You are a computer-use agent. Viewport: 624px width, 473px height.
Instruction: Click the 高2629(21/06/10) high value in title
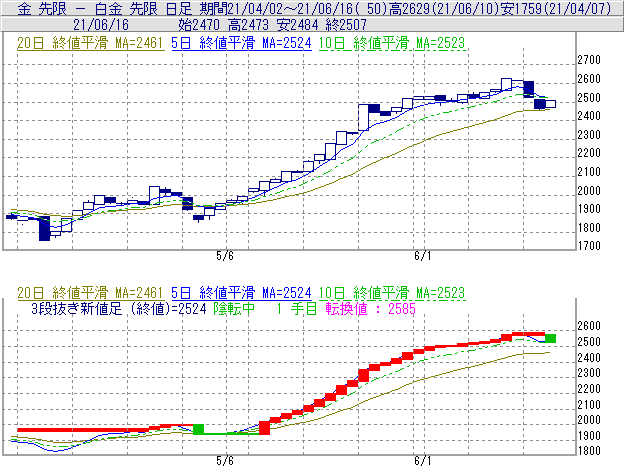click(x=444, y=8)
